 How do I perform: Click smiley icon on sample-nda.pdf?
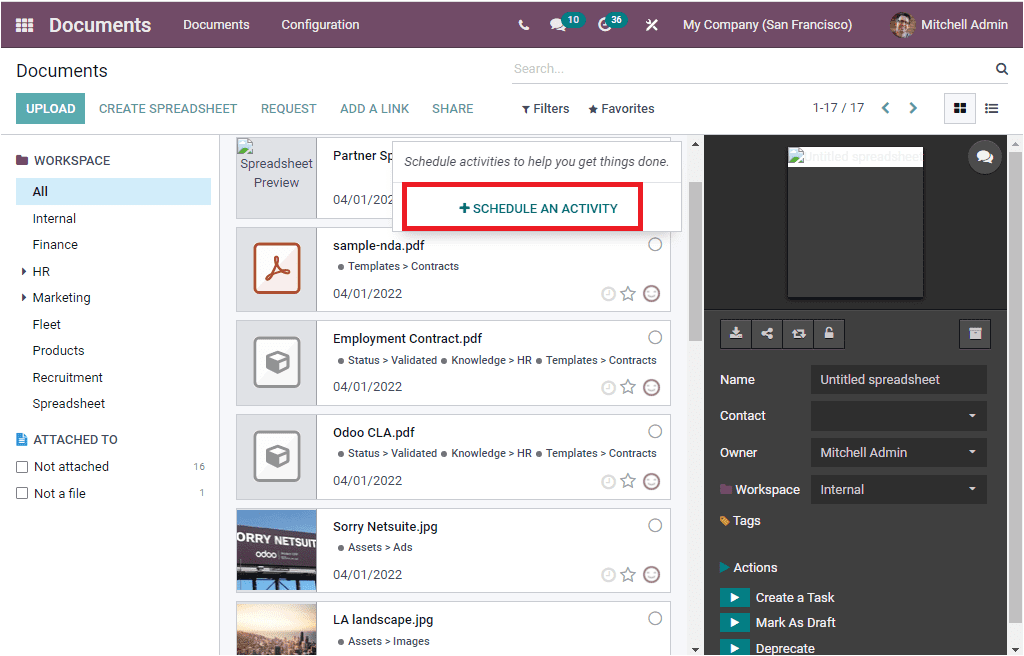tap(651, 294)
